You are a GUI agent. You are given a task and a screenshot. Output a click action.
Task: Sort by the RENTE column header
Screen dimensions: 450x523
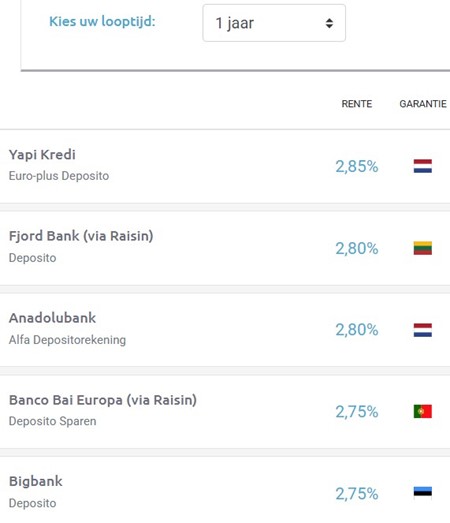tap(357, 104)
